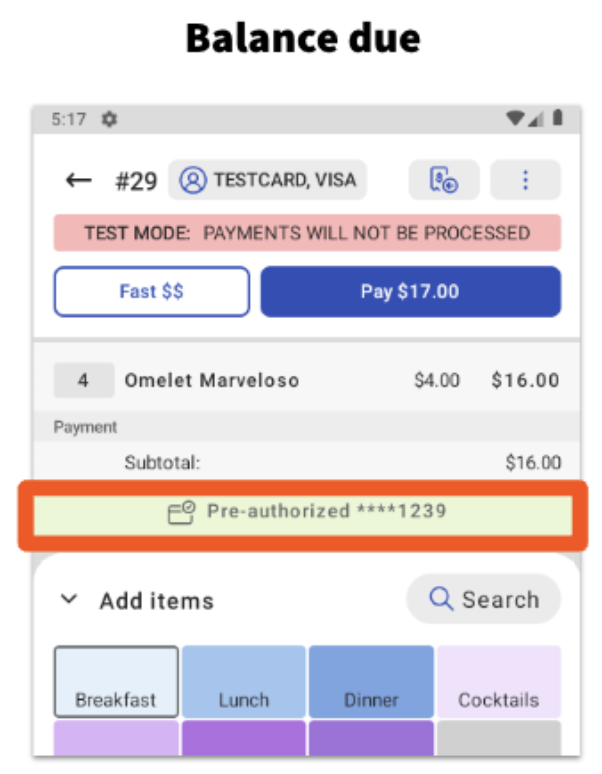Collapse the Add items section chevron

pyautogui.click(x=69, y=600)
